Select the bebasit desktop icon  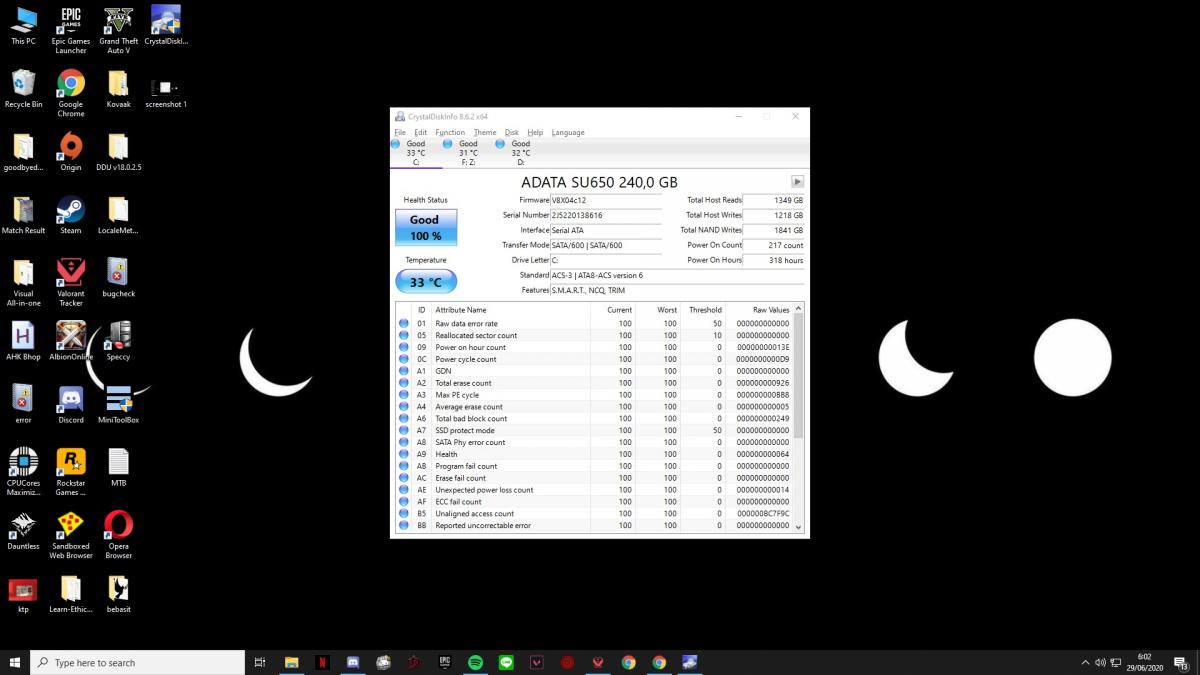pos(118,593)
